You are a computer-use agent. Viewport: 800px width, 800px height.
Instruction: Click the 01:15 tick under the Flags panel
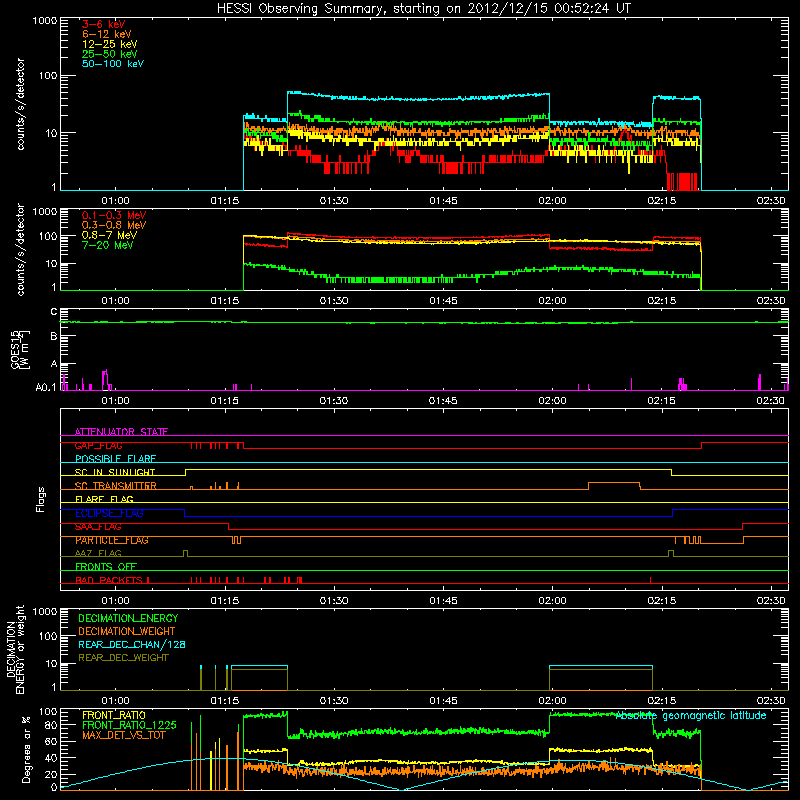224,601
